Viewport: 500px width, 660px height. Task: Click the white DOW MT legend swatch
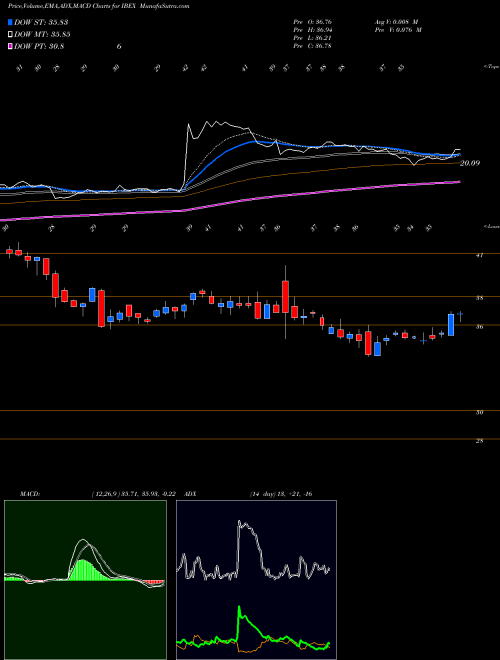10,35
